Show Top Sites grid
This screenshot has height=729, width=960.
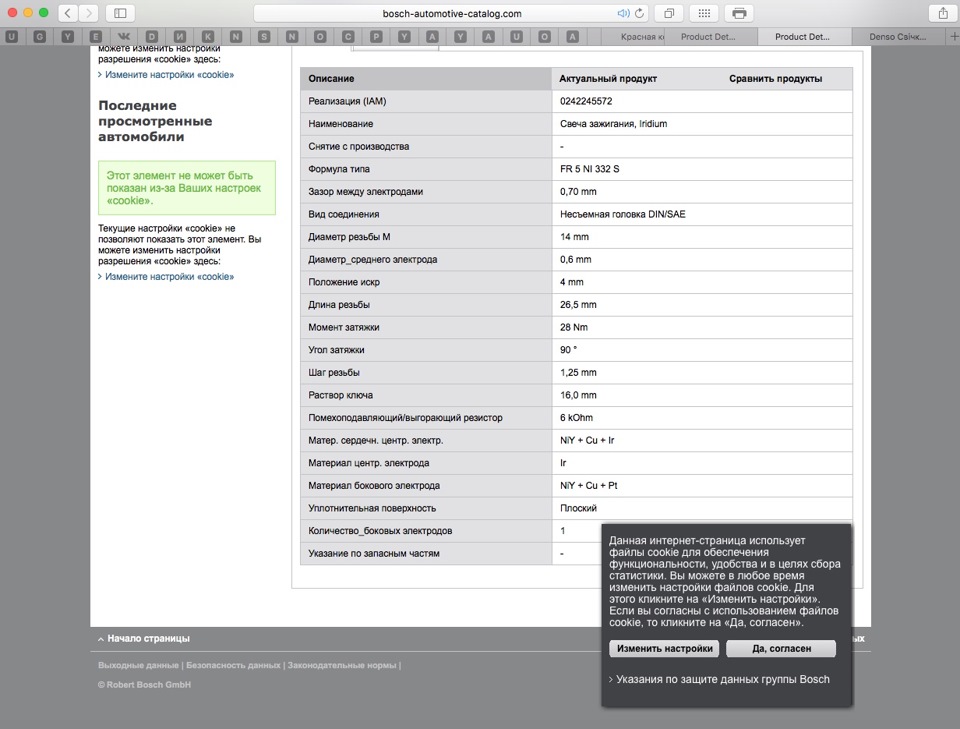pyautogui.click(x=704, y=13)
